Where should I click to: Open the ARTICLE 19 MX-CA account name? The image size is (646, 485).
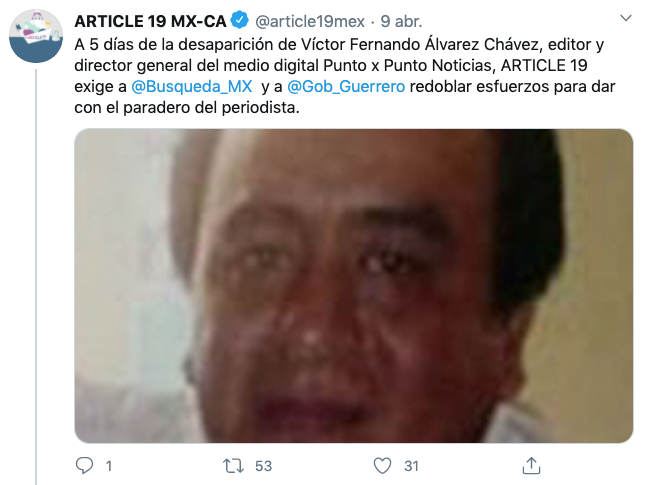tap(150, 21)
